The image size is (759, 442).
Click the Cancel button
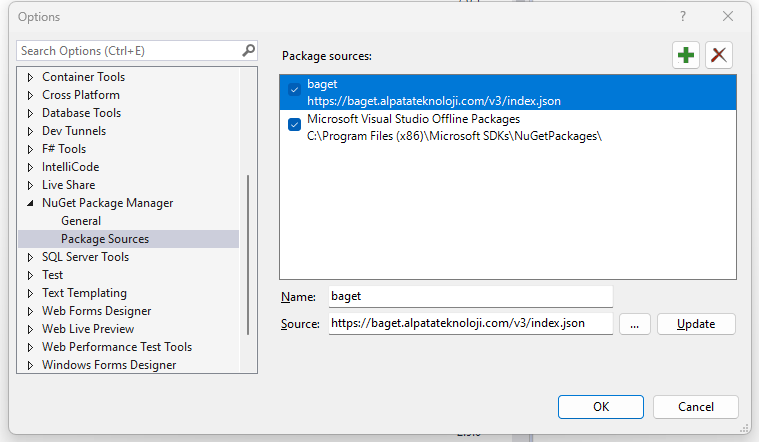695,407
